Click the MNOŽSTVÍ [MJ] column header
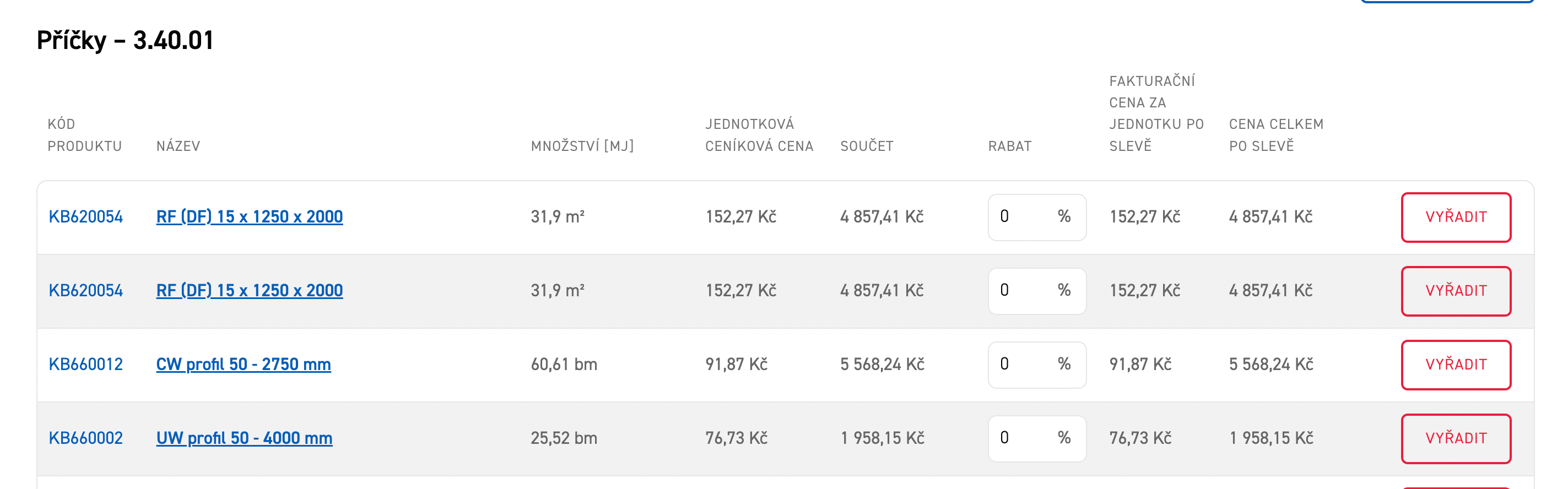The image size is (1568, 489). (582, 146)
